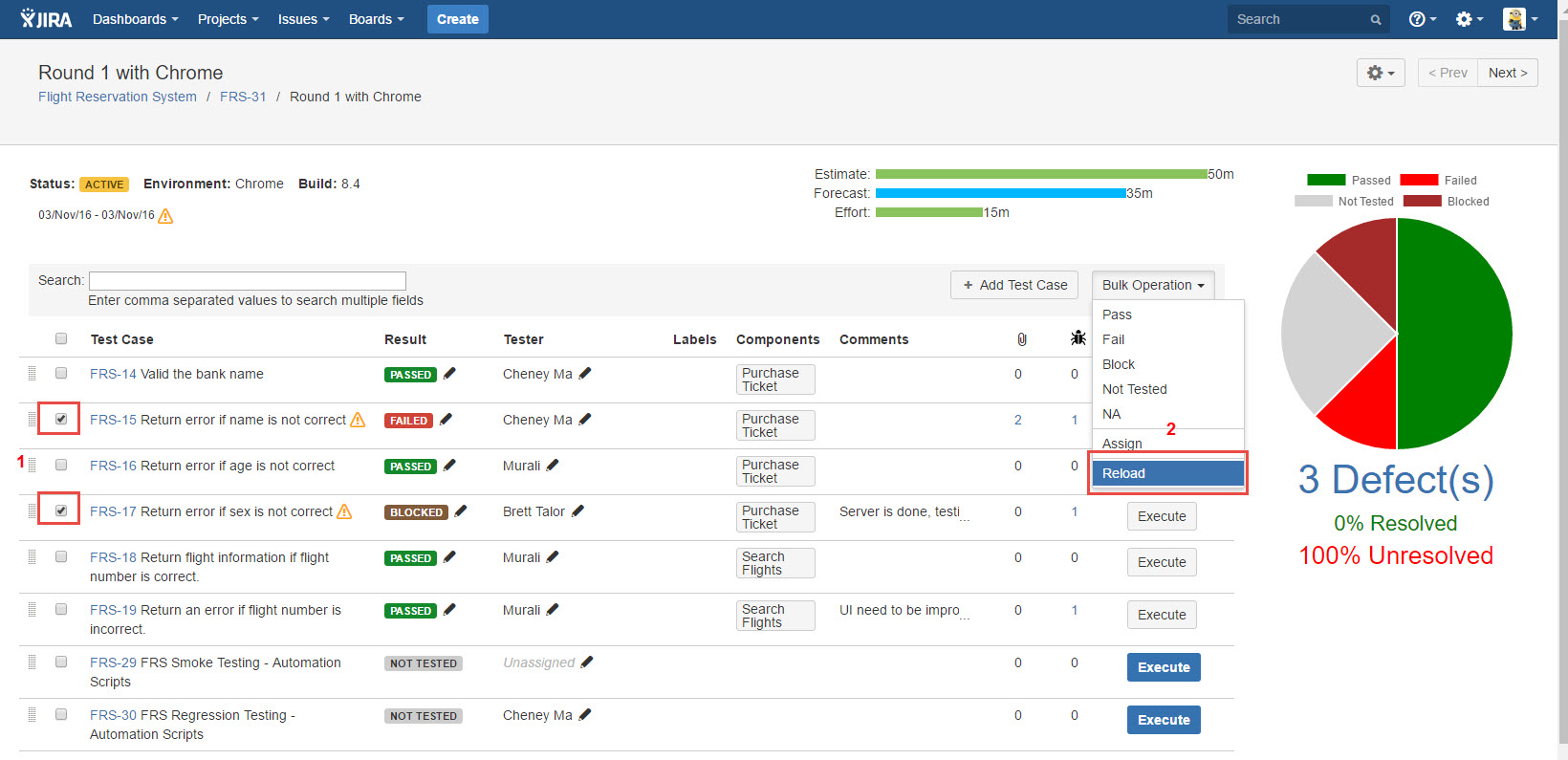
Task: Uncheck the FRS-15 test case checkbox
Action: tap(61, 419)
